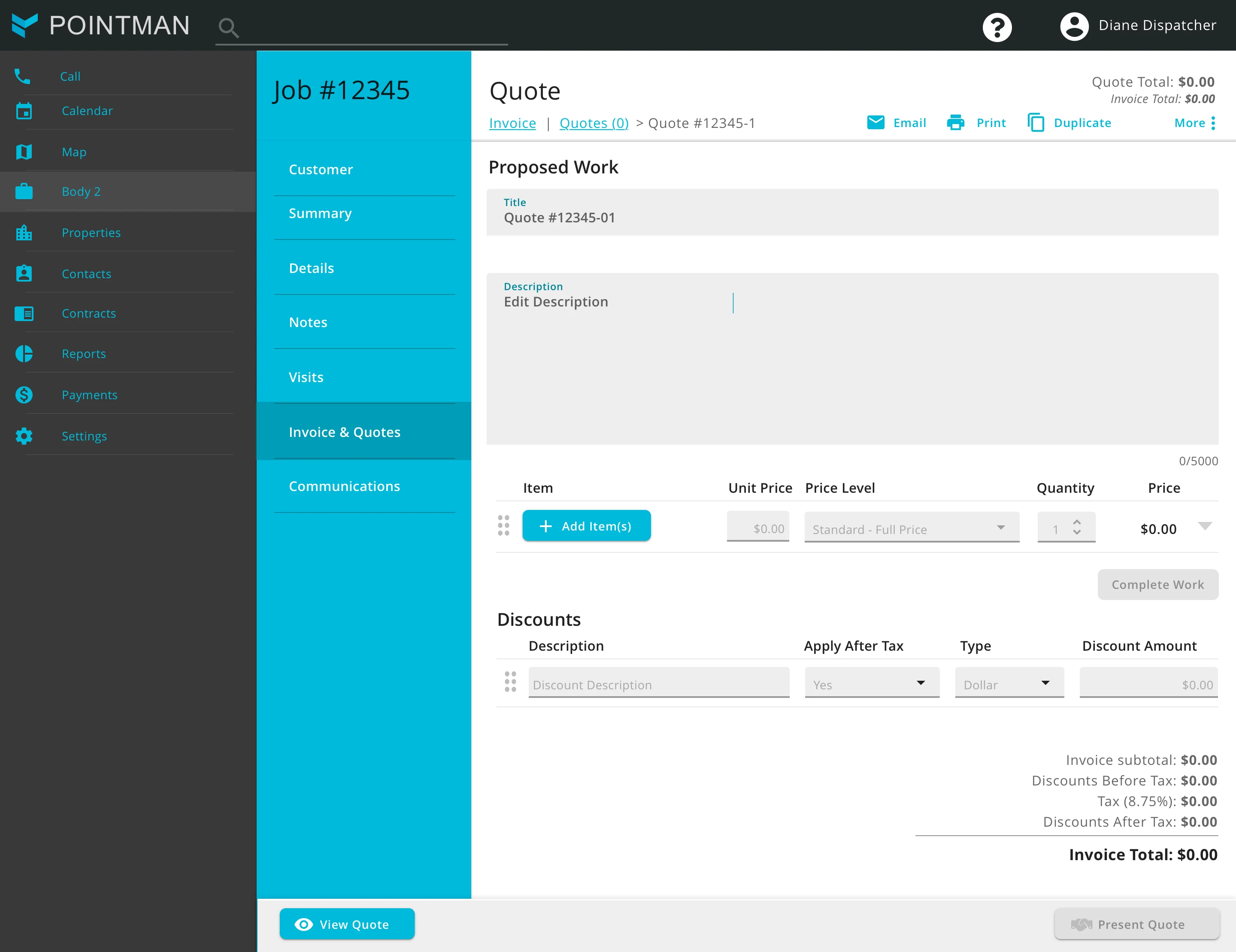
Task: Expand the item row price arrow
Action: [x=1205, y=526]
